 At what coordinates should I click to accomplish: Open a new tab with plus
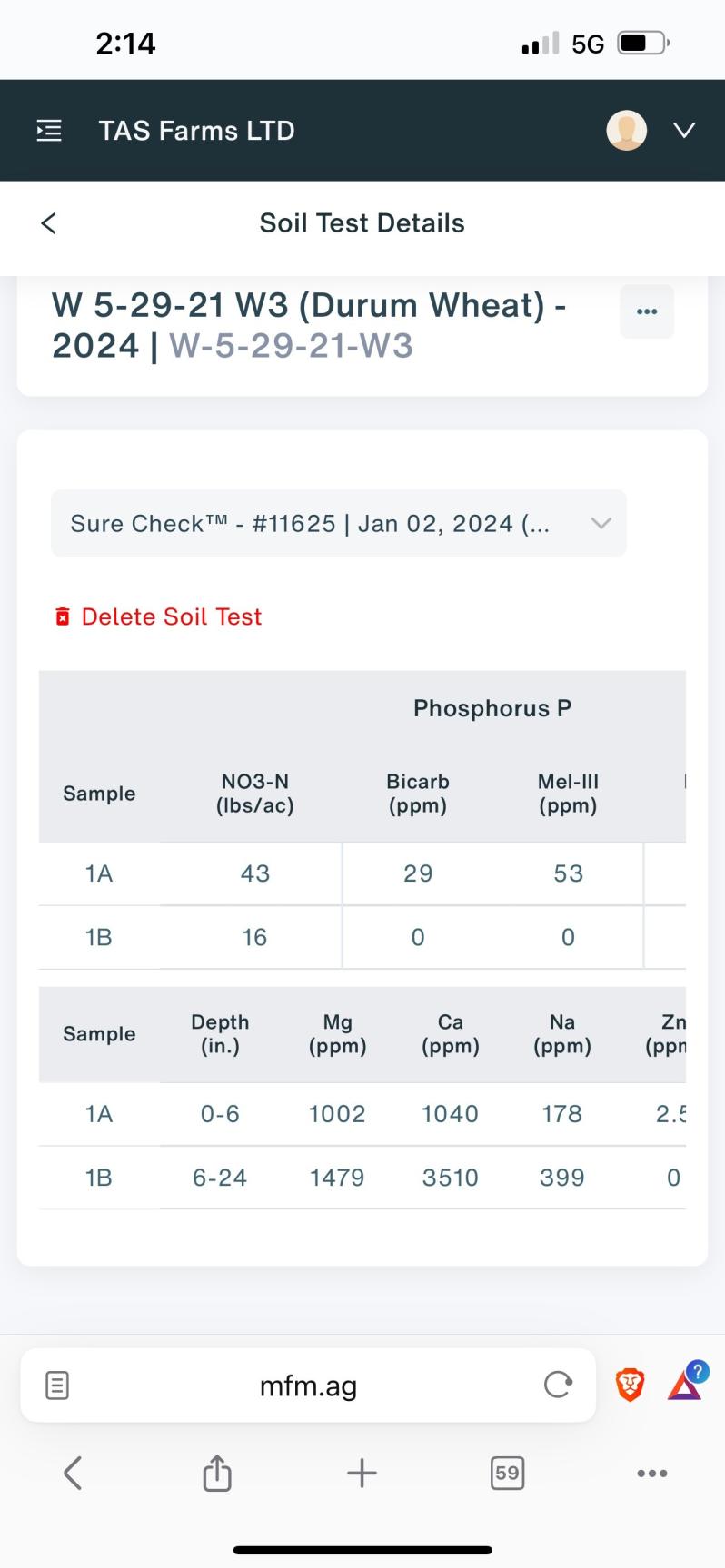point(362,1473)
